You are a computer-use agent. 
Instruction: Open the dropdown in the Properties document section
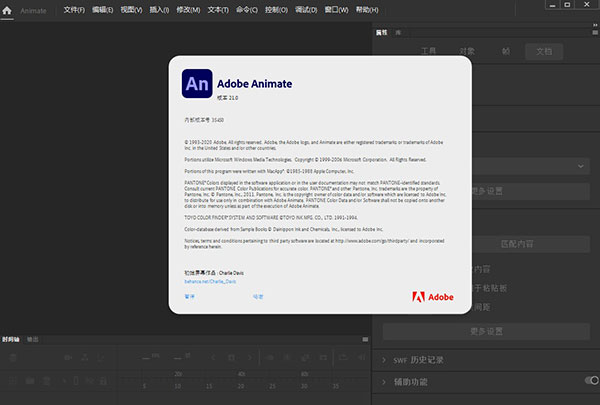click(x=578, y=166)
